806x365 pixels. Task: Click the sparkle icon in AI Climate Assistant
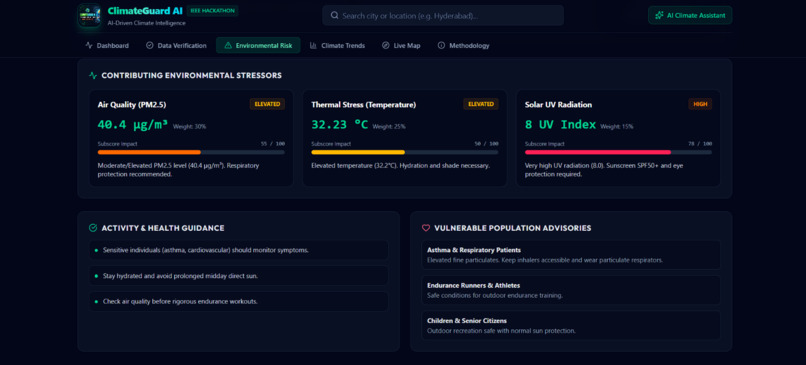pos(659,15)
